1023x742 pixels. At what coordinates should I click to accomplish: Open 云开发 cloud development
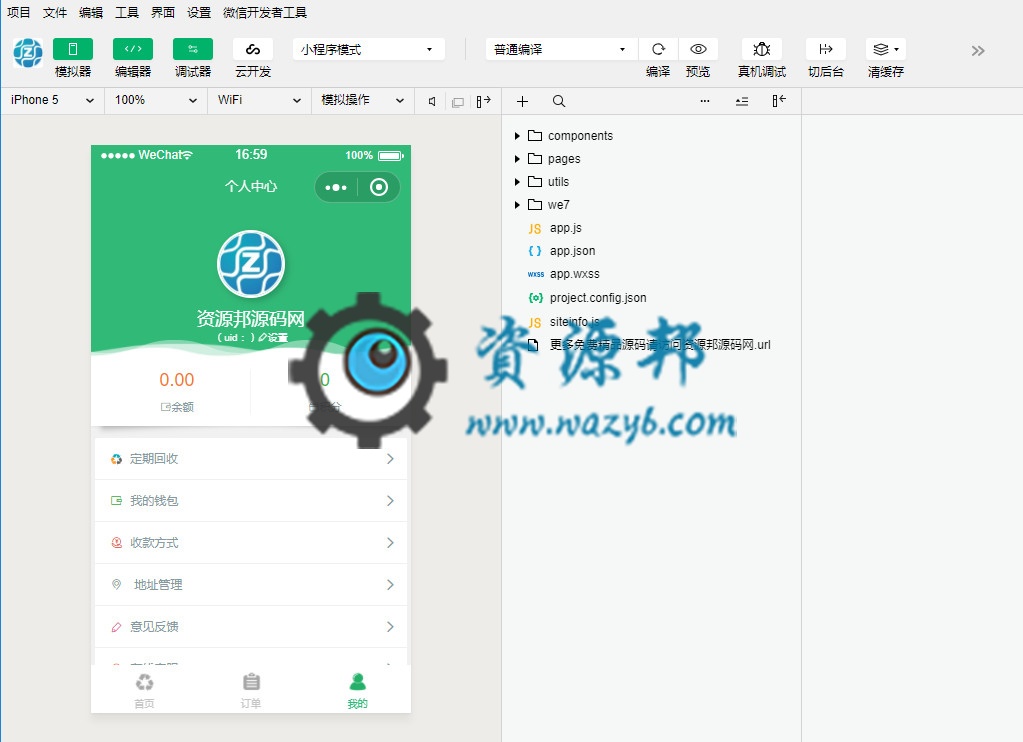[x=252, y=50]
